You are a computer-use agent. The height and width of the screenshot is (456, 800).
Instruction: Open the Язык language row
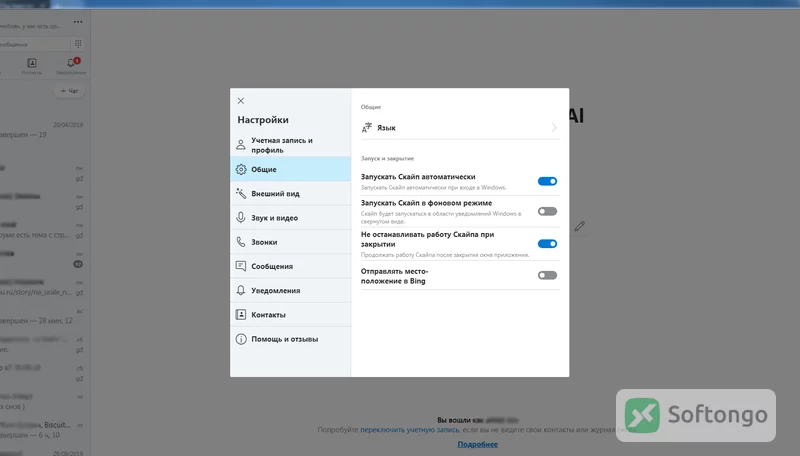click(460, 128)
